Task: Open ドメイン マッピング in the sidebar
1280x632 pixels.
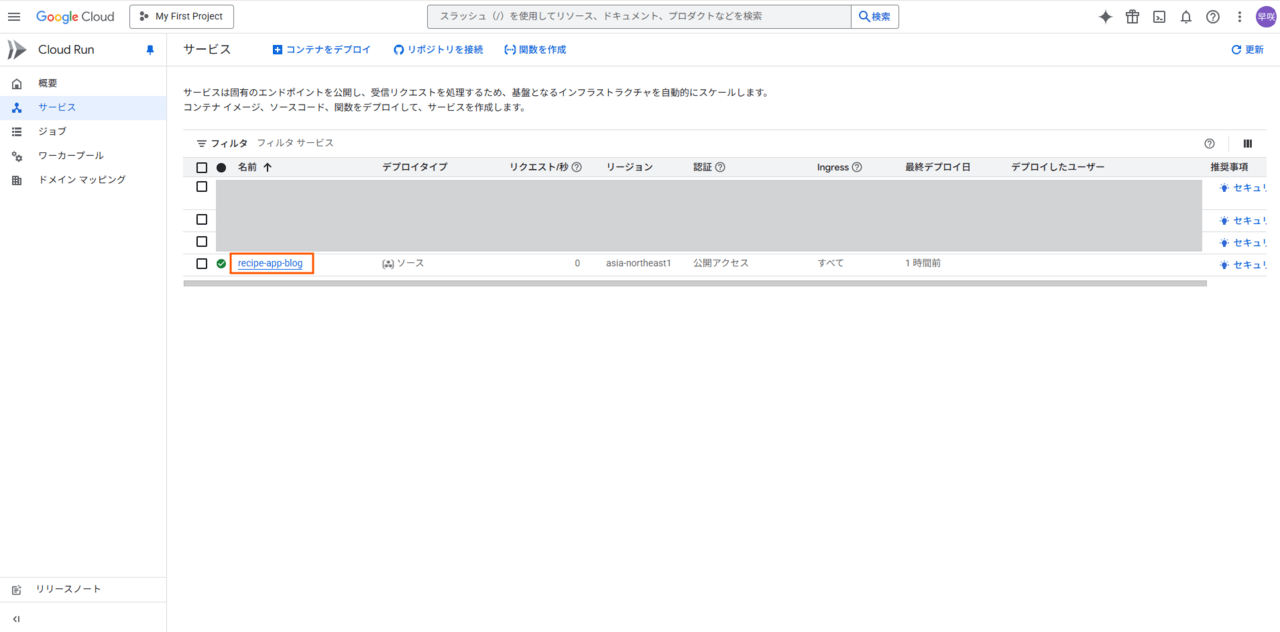Action: 82,180
